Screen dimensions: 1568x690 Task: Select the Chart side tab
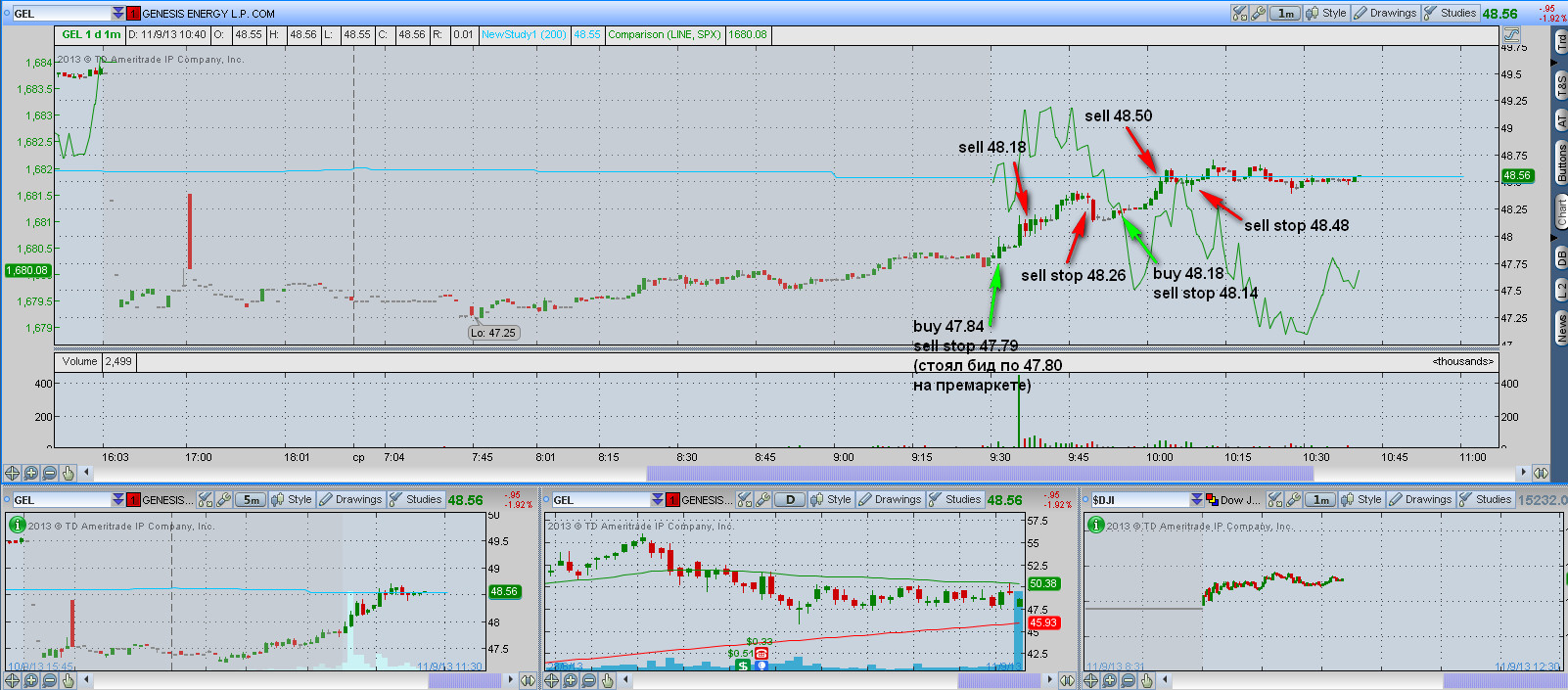pyautogui.click(x=1560, y=211)
